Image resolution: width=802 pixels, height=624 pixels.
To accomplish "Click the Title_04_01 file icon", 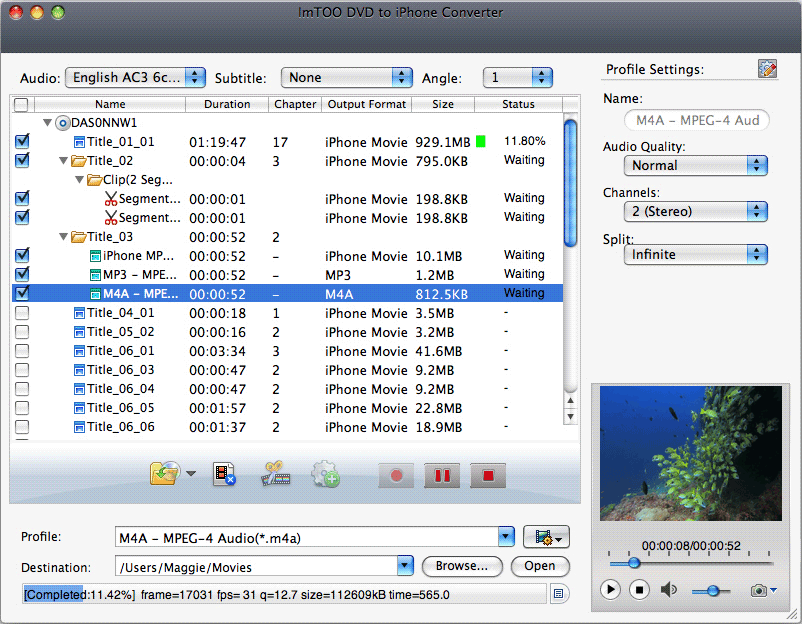I will (79, 313).
